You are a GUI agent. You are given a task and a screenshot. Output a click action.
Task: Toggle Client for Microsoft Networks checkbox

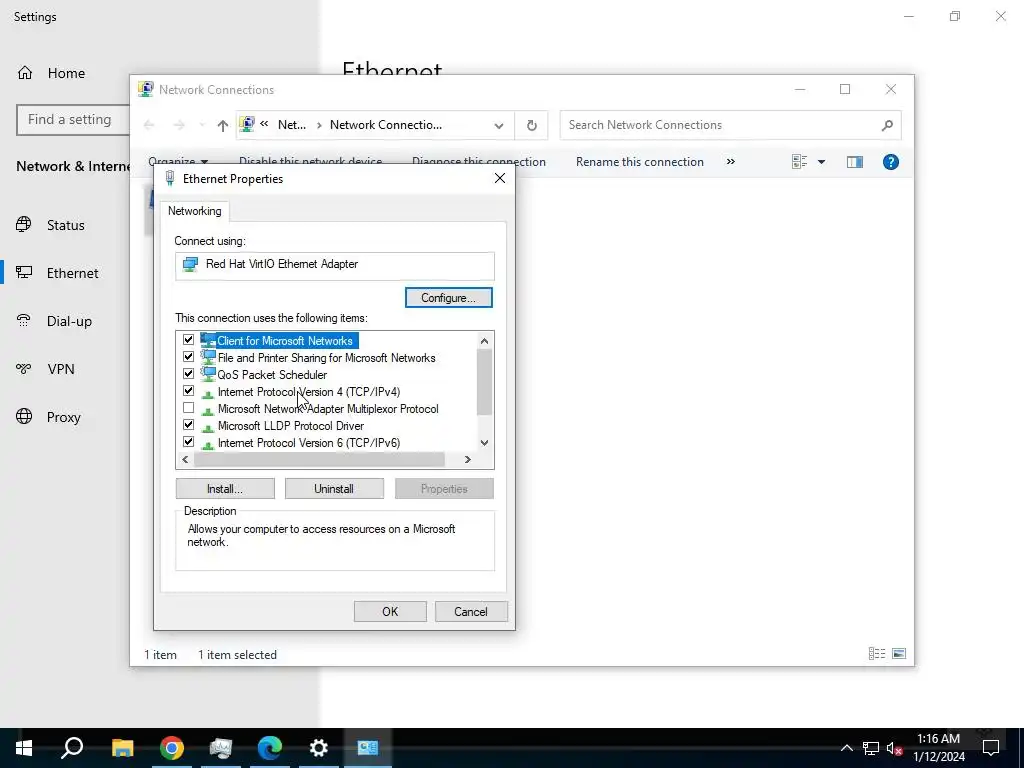click(189, 340)
